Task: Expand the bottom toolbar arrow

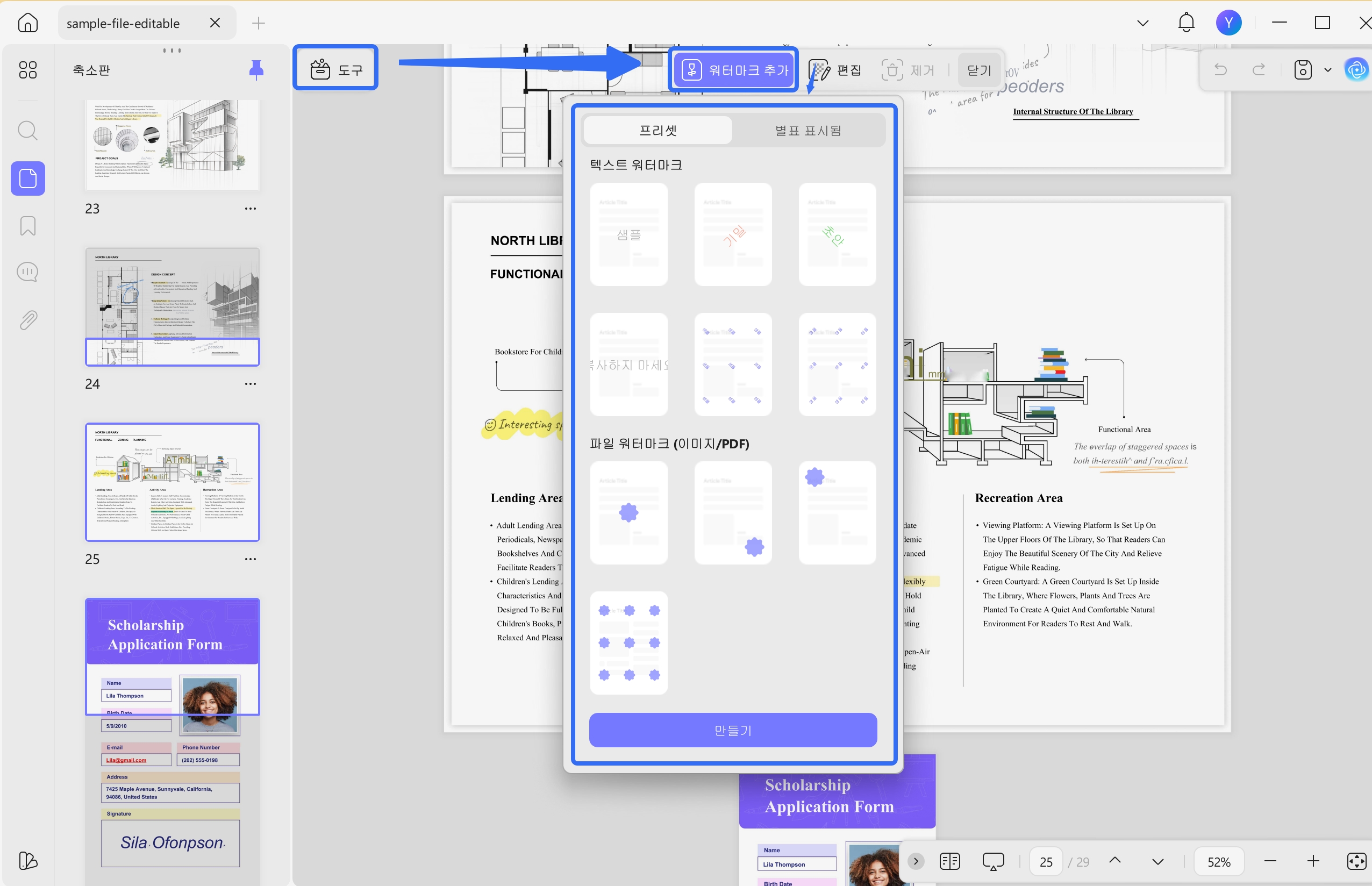Action: coord(916,861)
